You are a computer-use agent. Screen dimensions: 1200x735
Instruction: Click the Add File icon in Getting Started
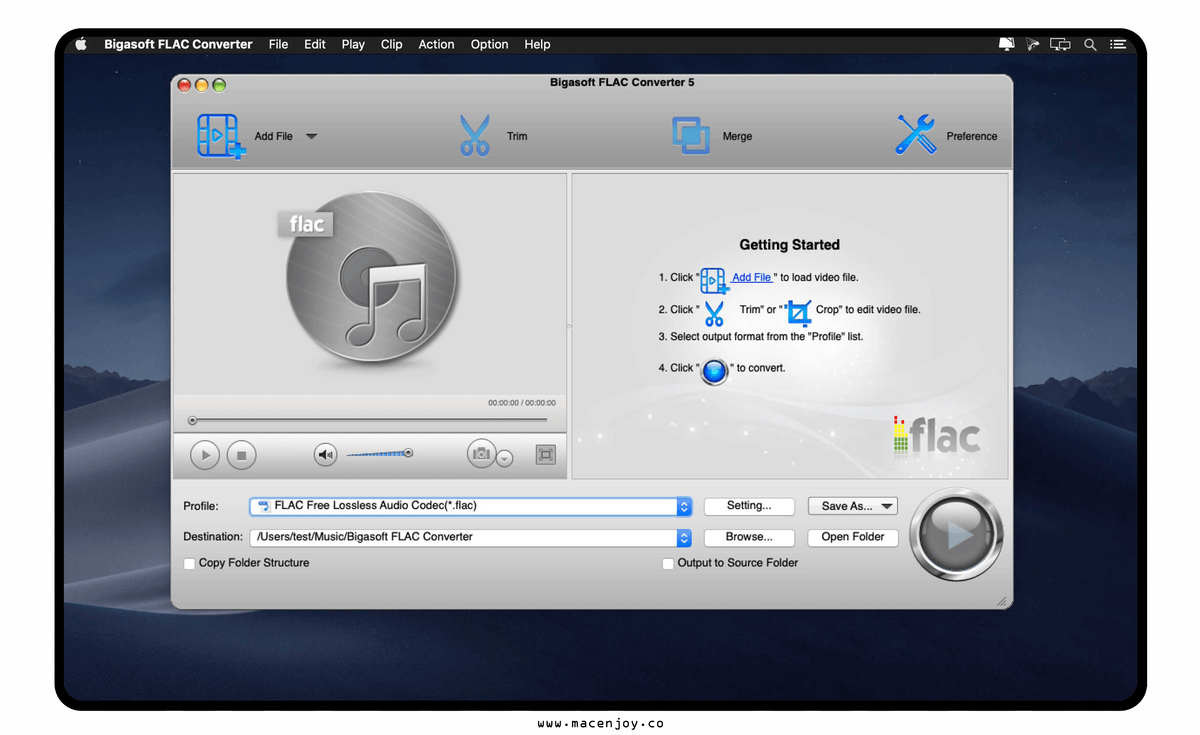[x=714, y=280]
